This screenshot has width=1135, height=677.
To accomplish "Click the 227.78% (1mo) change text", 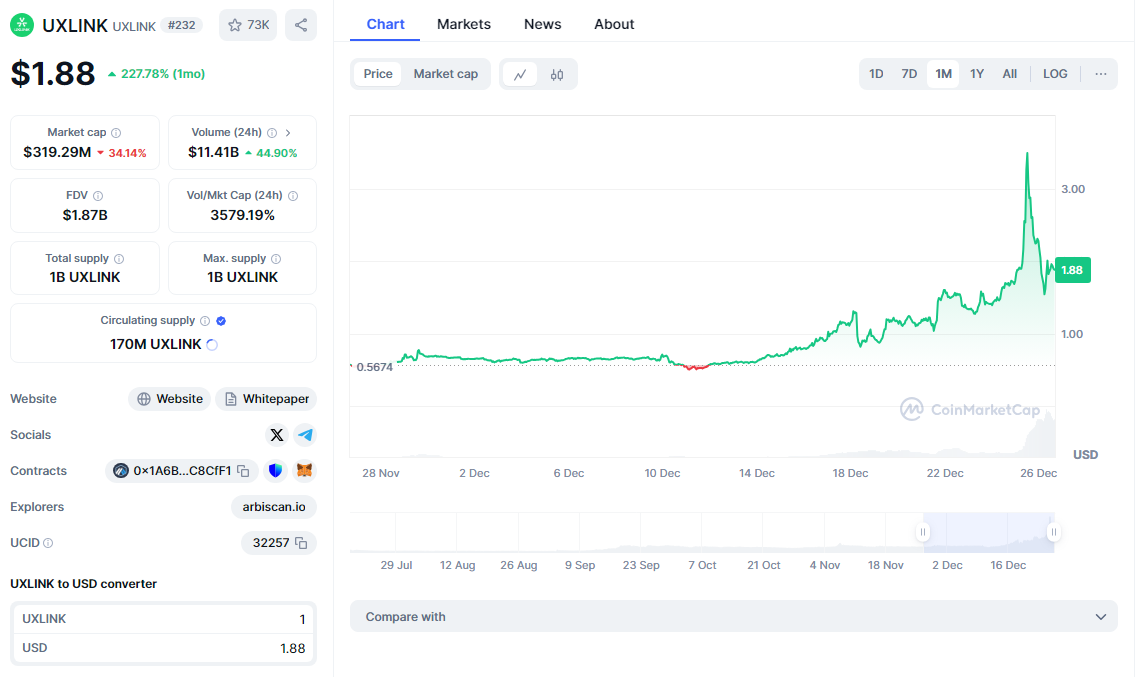I will (163, 74).
